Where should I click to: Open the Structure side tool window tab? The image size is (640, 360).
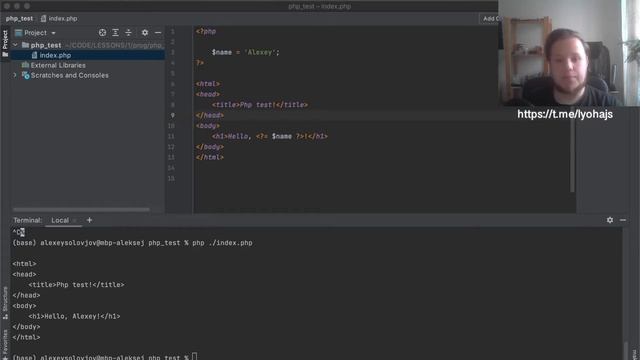point(5,302)
